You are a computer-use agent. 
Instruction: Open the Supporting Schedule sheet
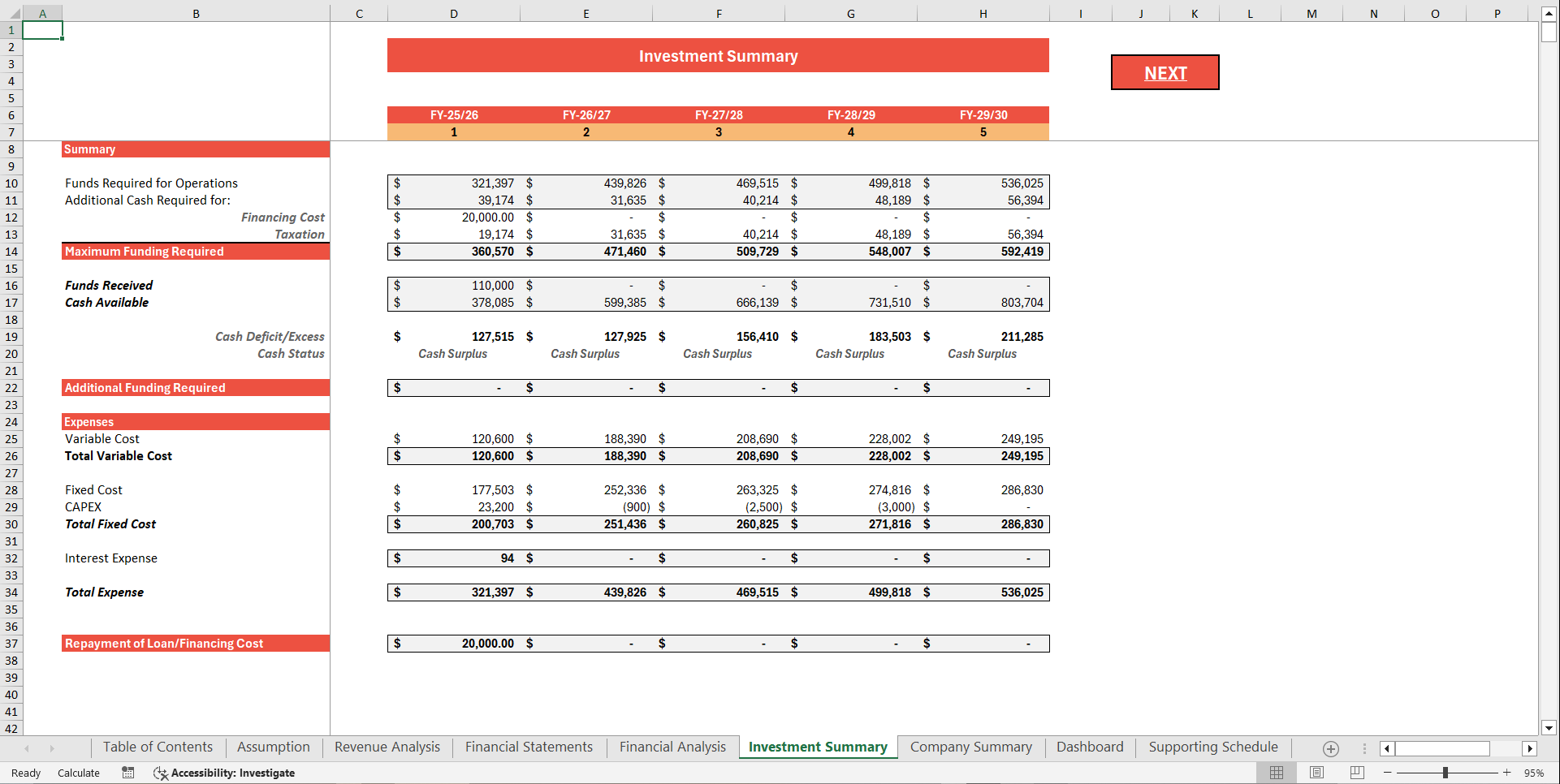[1212, 747]
